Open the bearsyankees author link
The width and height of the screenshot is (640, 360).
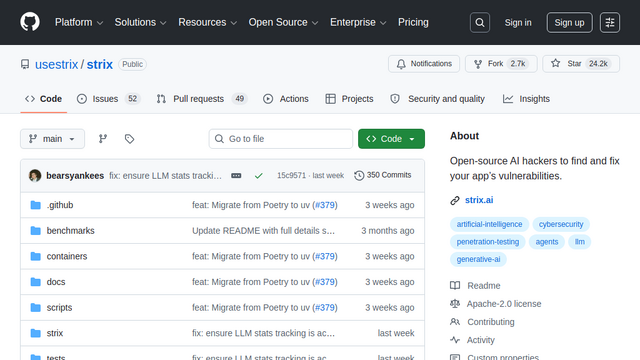pyautogui.click(x=75, y=176)
